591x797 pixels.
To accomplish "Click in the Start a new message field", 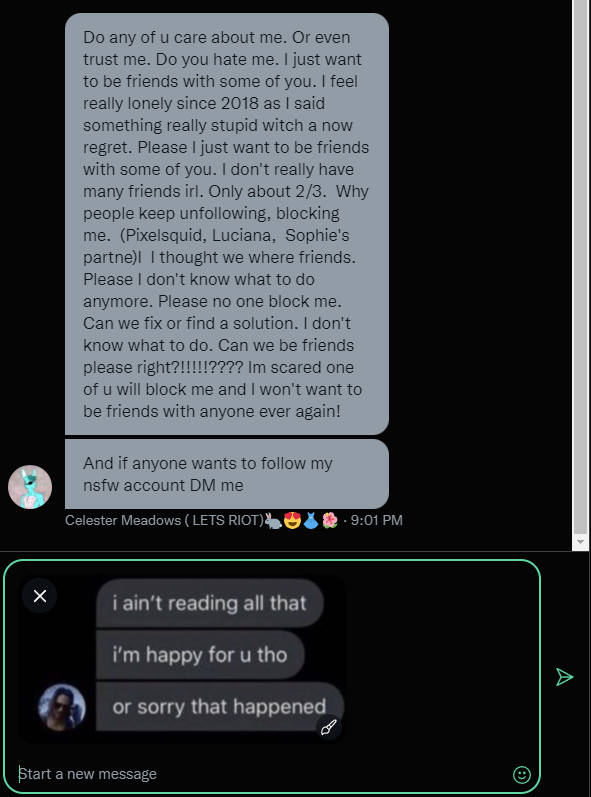I will [x=264, y=774].
